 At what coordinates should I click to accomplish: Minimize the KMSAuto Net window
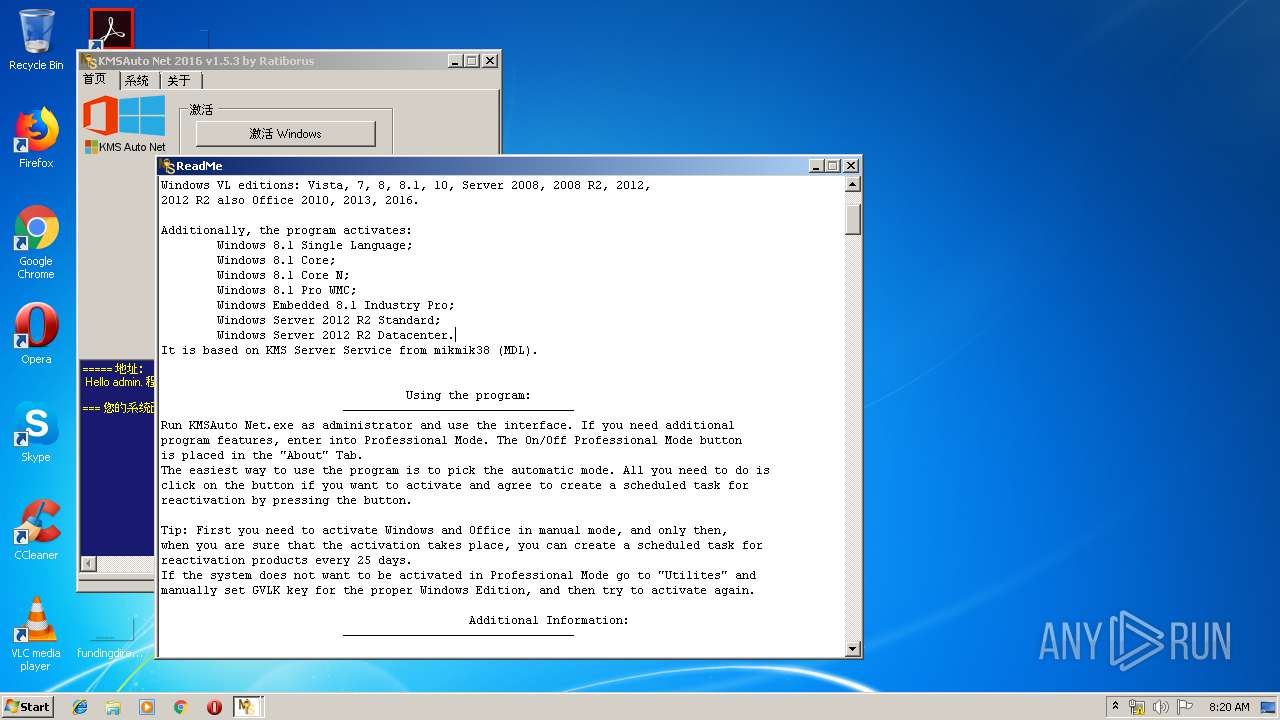coord(455,61)
